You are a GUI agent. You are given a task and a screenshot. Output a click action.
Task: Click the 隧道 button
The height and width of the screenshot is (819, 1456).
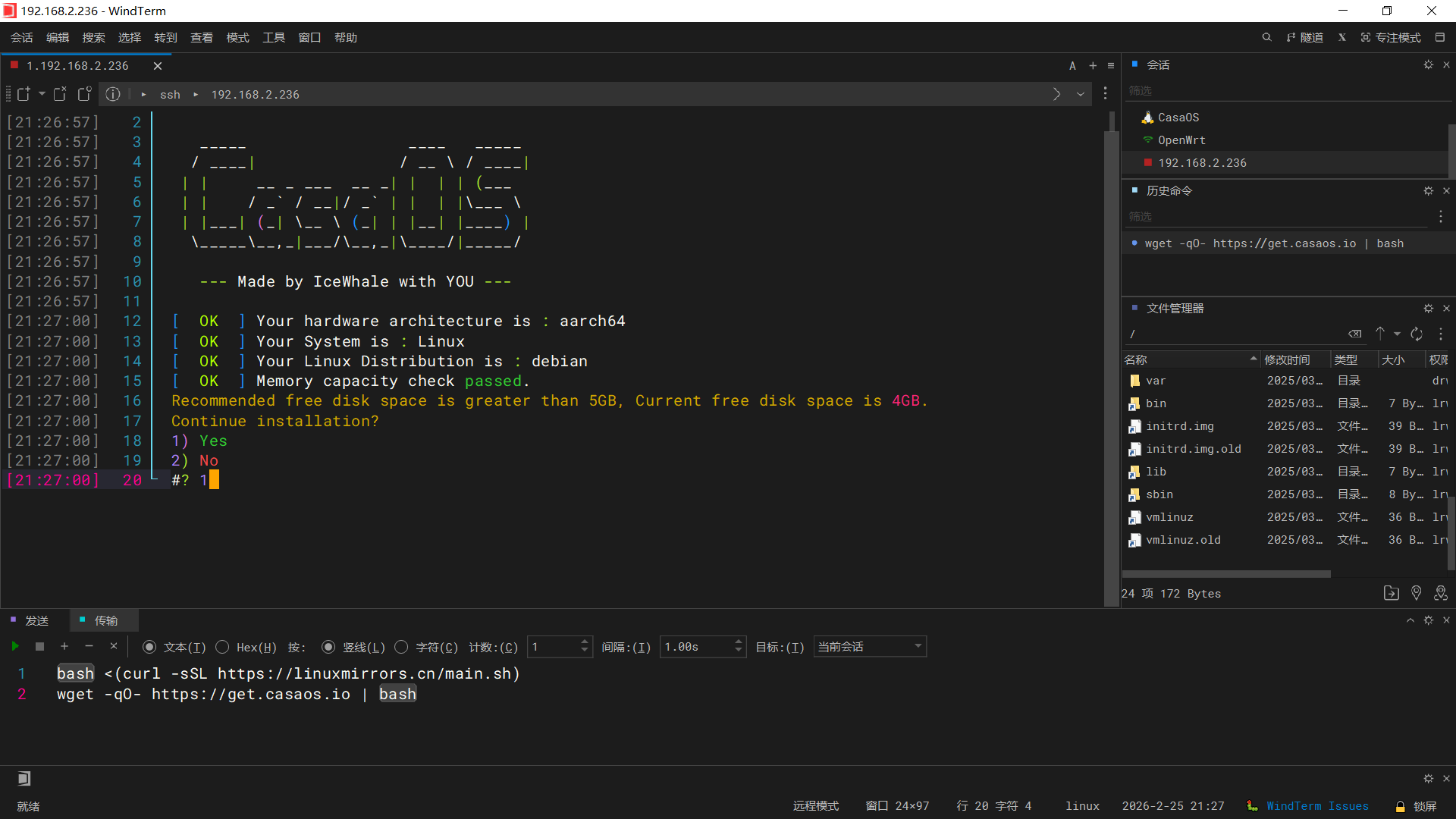[x=1305, y=37]
